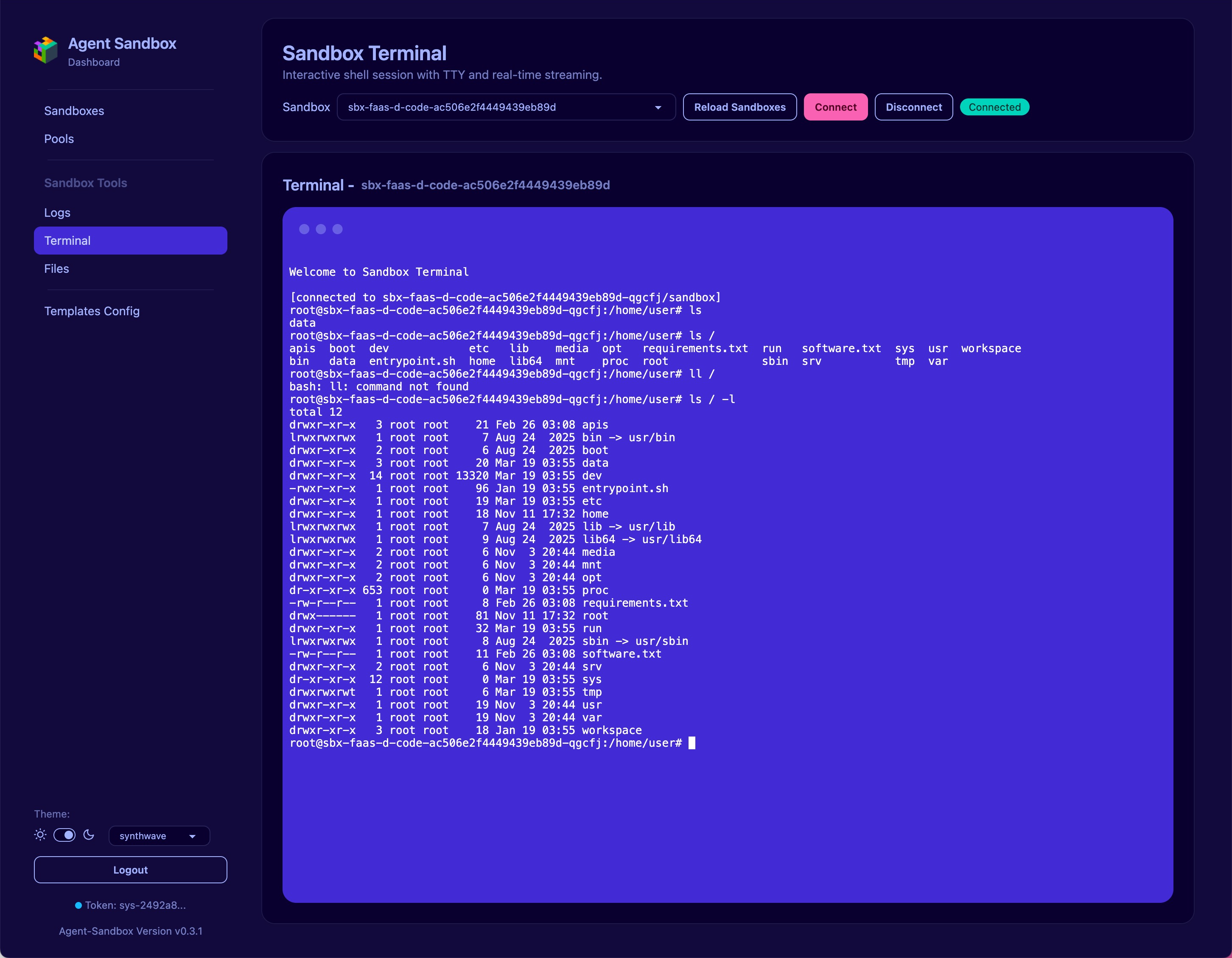This screenshot has width=1232, height=958.
Task: Click the Sandbox dropdown caret arrow
Action: point(658,108)
